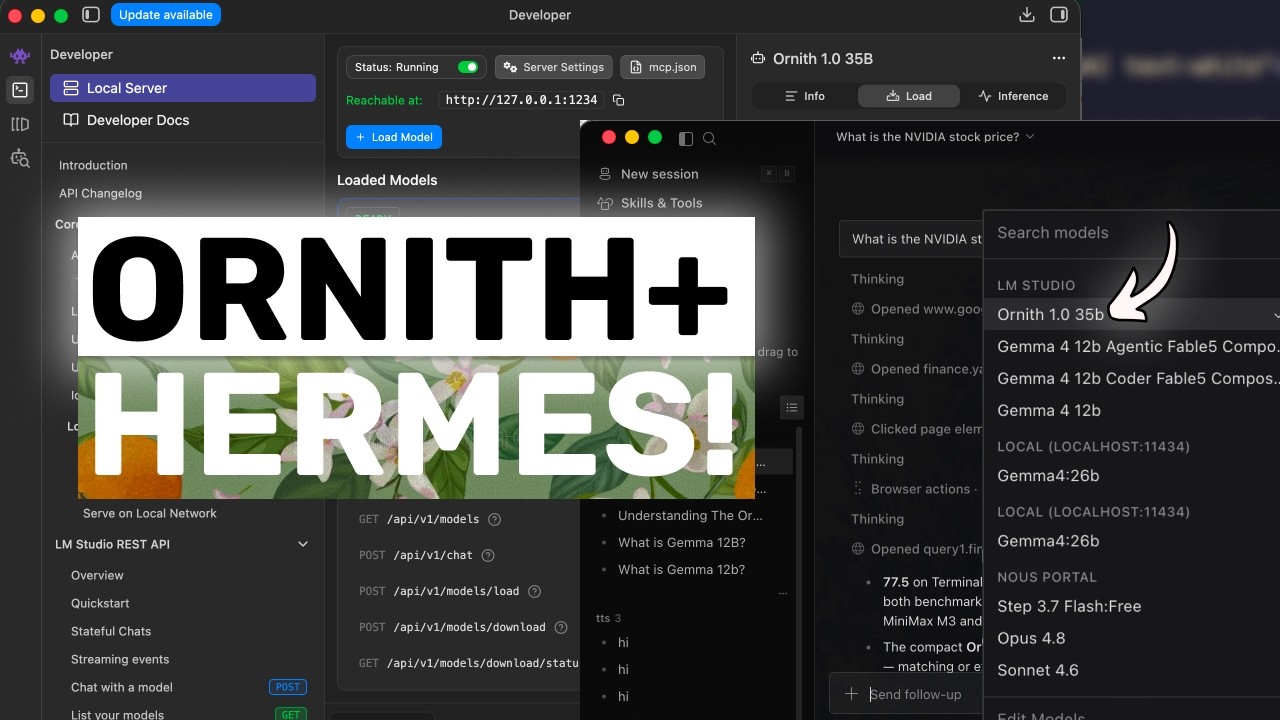The width and height of the screenshot is (1280, 720).
Task: Toggle the LM Studio right panel icon
Action: point(1059,15)
